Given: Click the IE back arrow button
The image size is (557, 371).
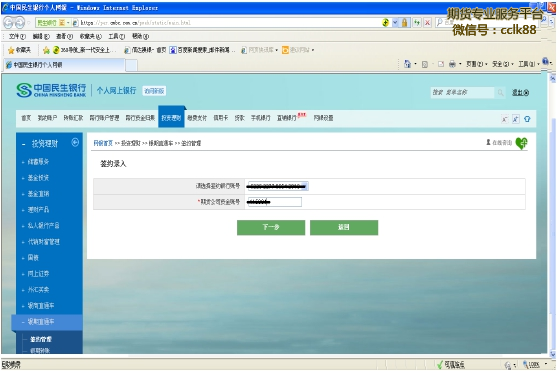Looking at the screenshot, I should (9, 23).
